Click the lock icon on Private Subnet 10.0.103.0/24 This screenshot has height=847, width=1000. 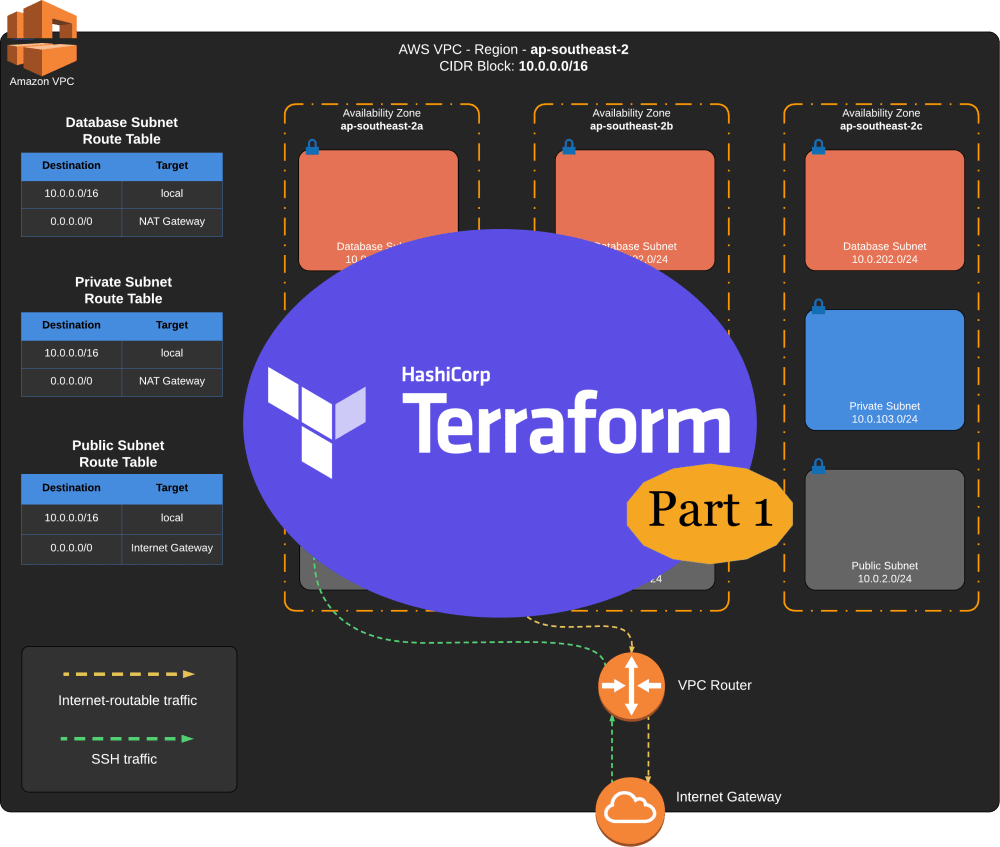818,307
